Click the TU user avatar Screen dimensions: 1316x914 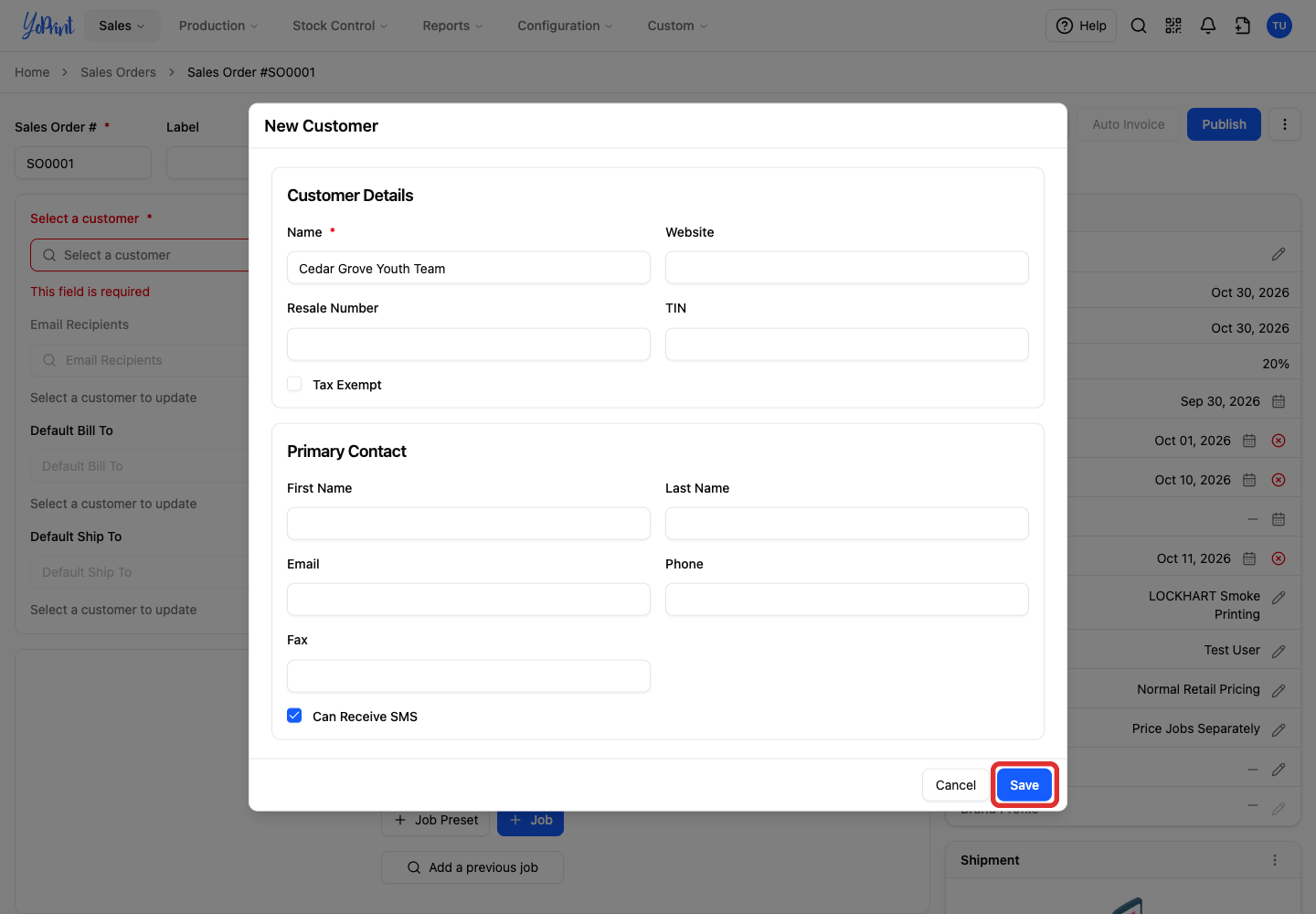[x=1279, y=26]
